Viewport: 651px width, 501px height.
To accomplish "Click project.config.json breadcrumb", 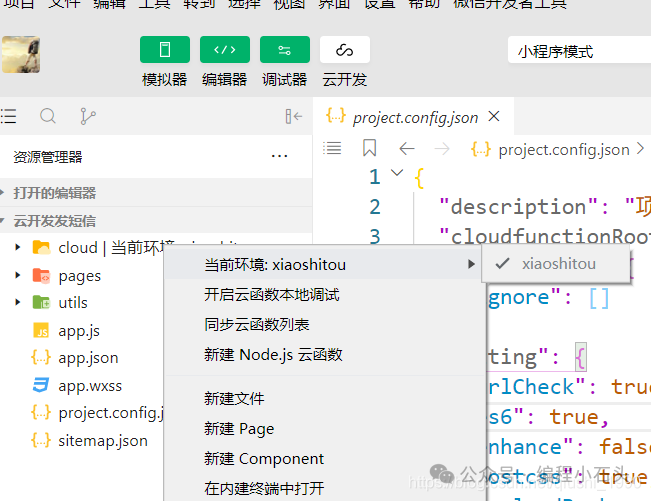I will click(564, 150).
